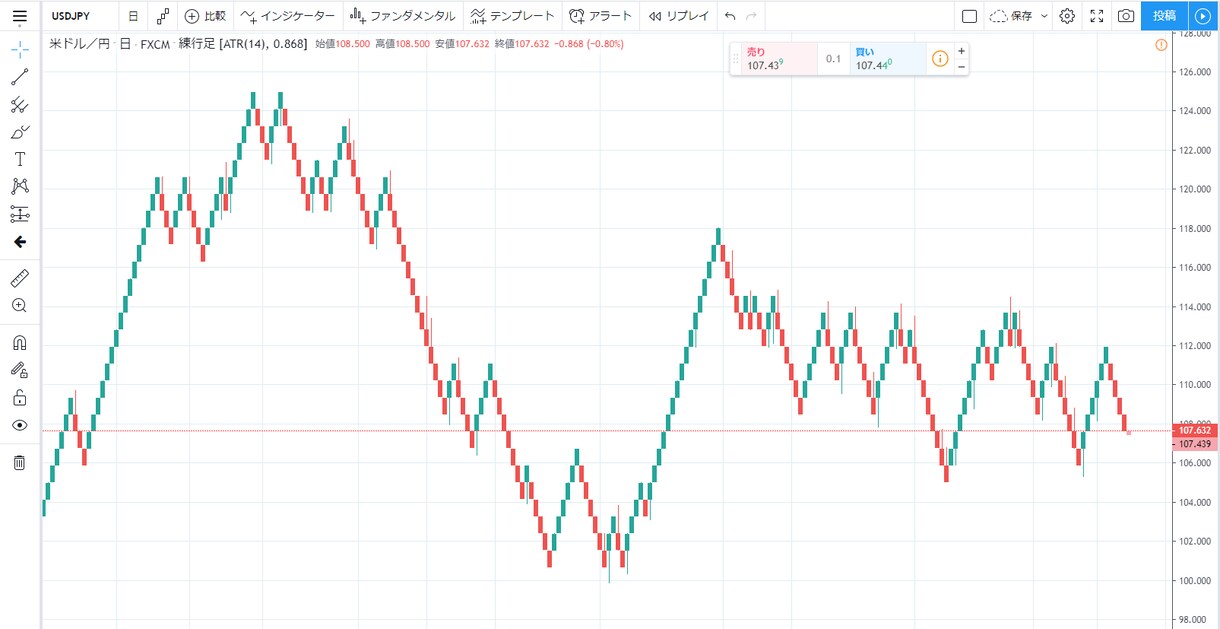Show order info in the trade panel

[940, 59]
